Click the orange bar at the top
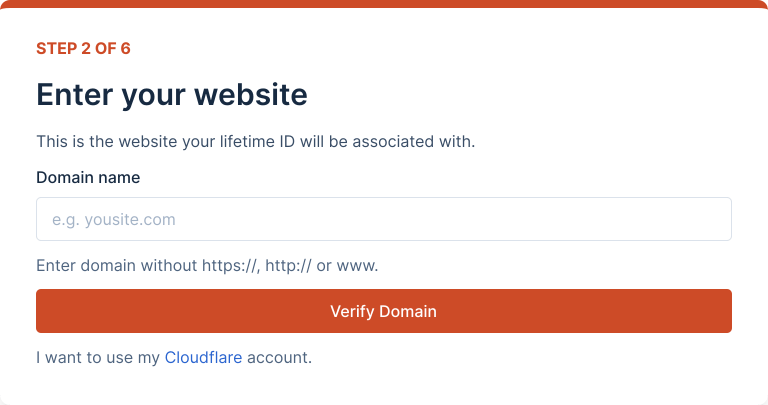 click(384, 3)
